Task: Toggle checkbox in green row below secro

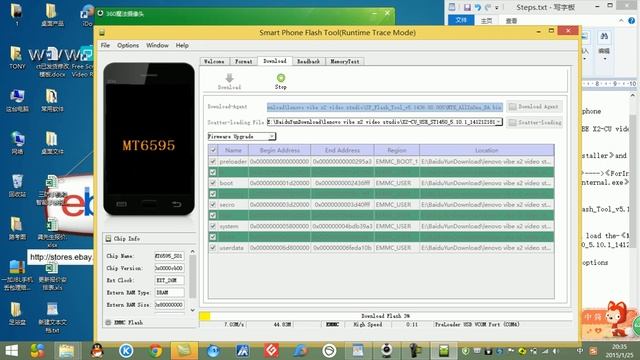Action: click(x=213, y=215)
